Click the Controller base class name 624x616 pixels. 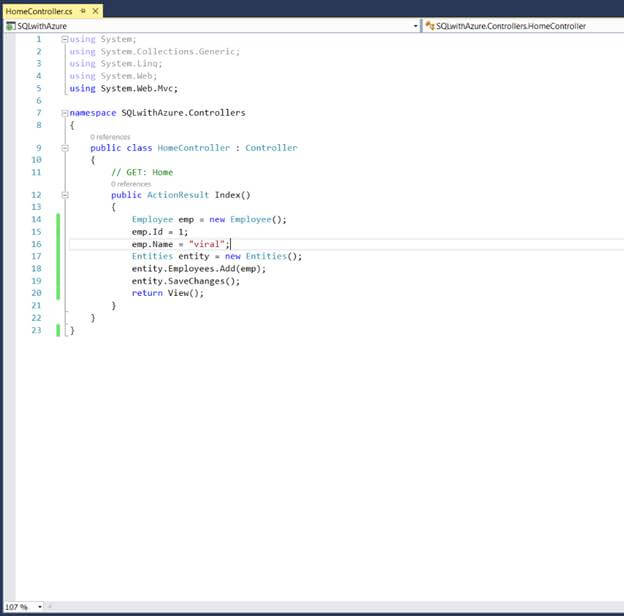click(x=271, y=148)
